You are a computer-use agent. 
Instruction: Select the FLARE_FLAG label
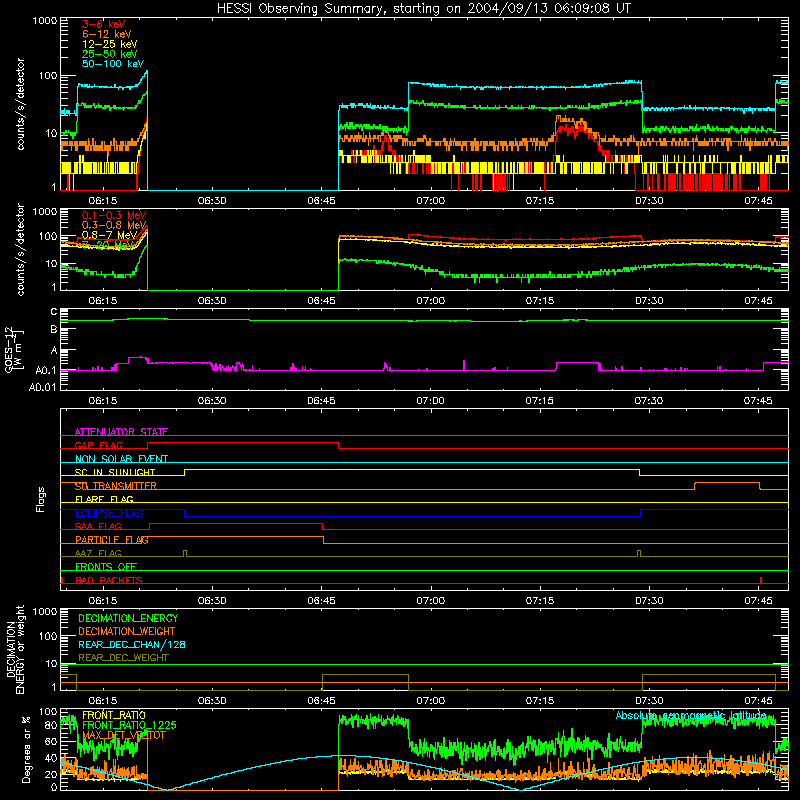point(104,499)
